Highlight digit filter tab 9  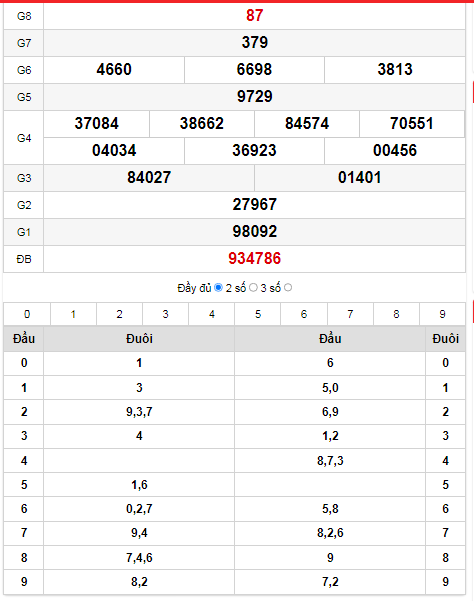coord(443,314)
